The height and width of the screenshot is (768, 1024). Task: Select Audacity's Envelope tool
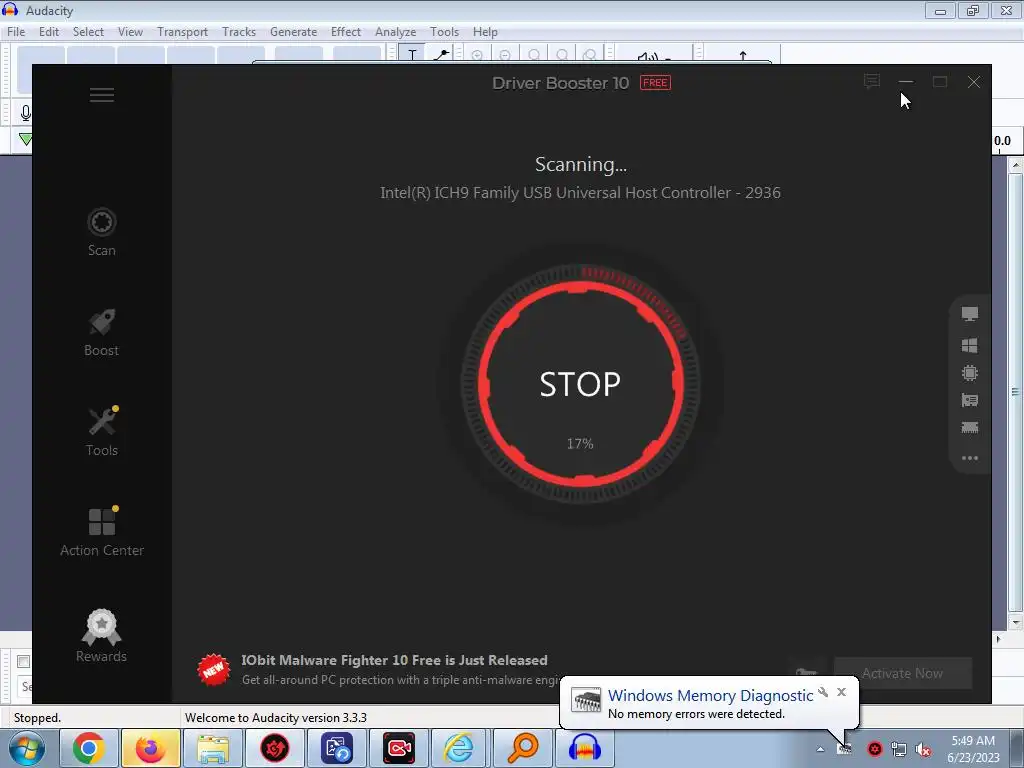[441, 55]
